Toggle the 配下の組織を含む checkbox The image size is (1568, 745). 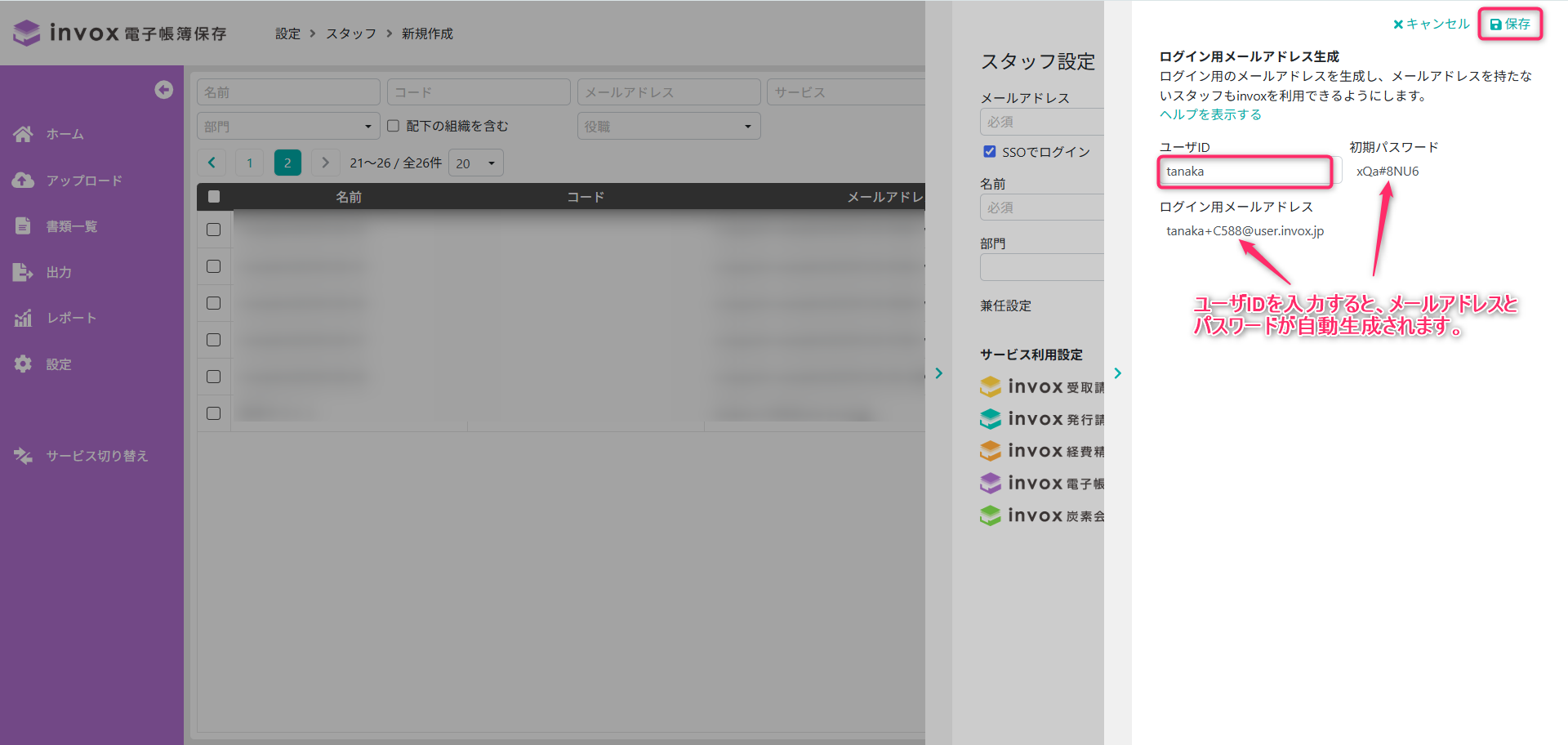pos(393,126)
